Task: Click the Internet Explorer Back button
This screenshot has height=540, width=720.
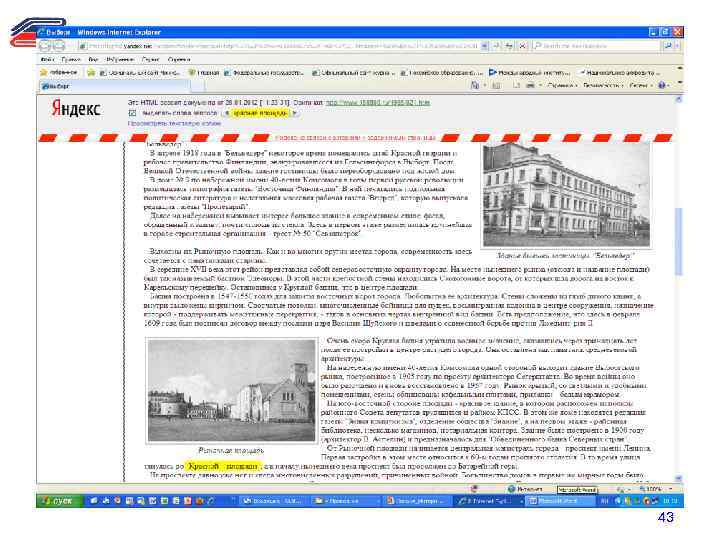Action: click(45, 45)
